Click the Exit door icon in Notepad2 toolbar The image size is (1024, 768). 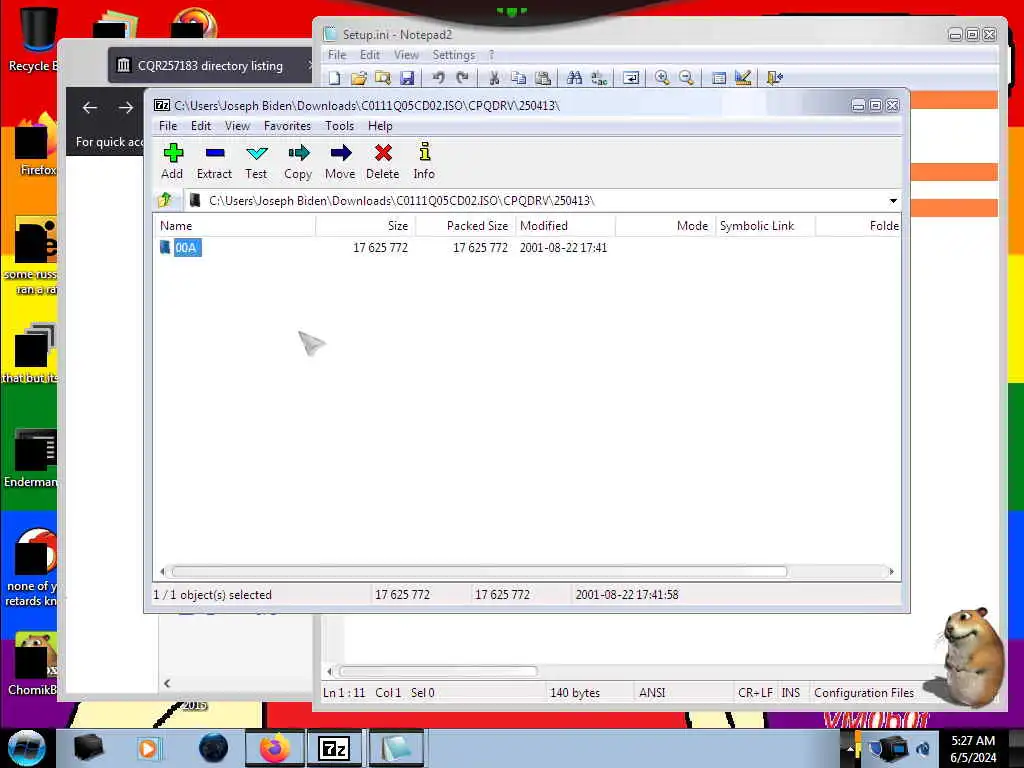click(x=775, y=78)
